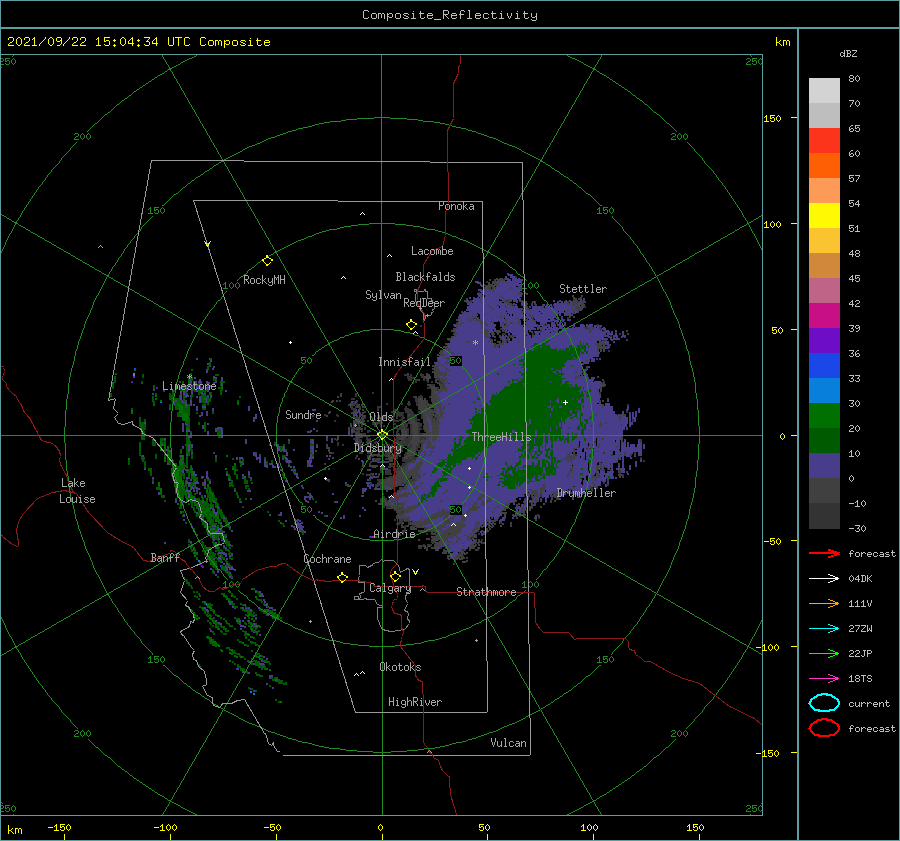Click the RedDeer city label

coord(424,303)
